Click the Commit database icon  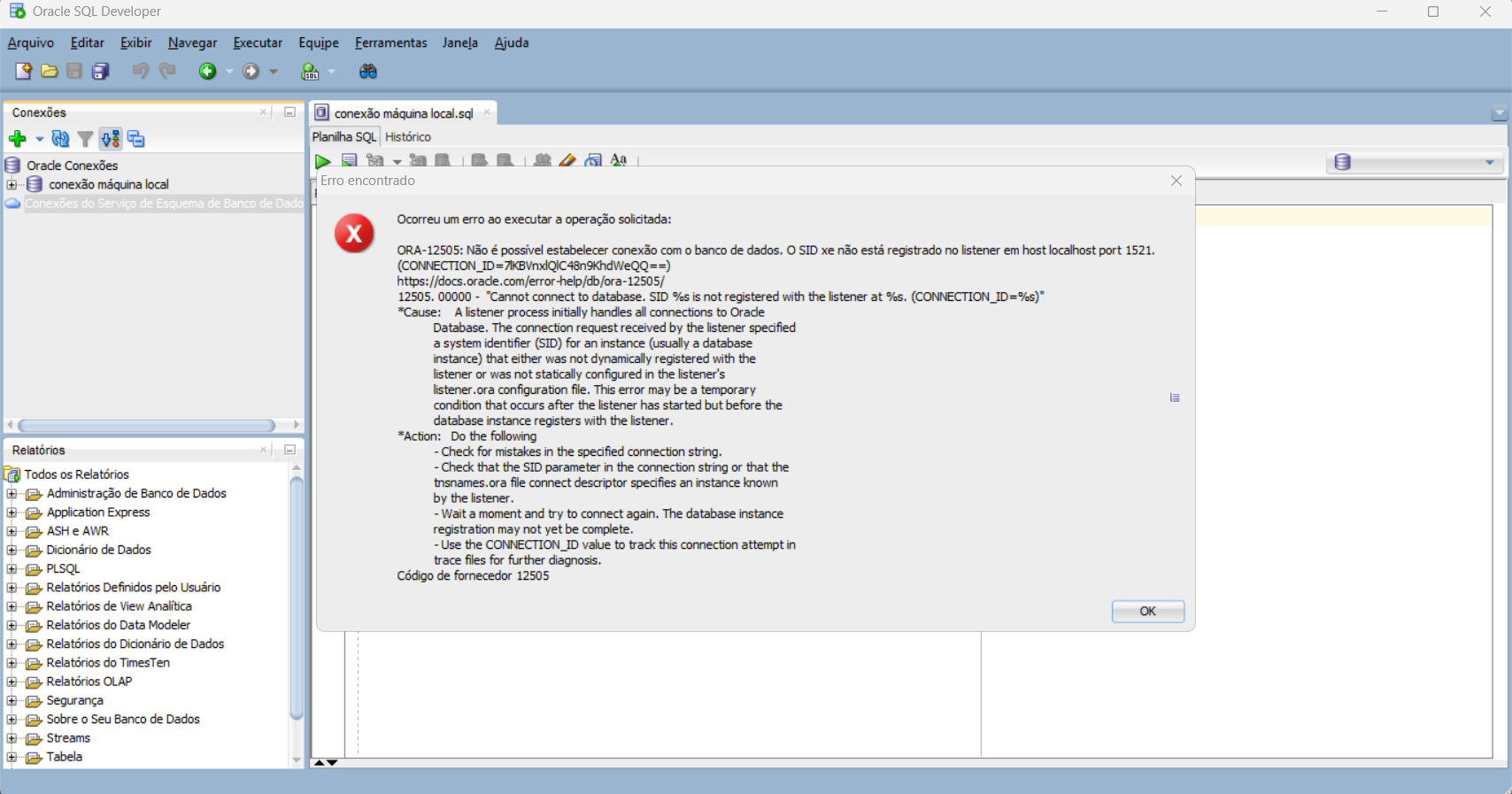click(x=479, y=161)
